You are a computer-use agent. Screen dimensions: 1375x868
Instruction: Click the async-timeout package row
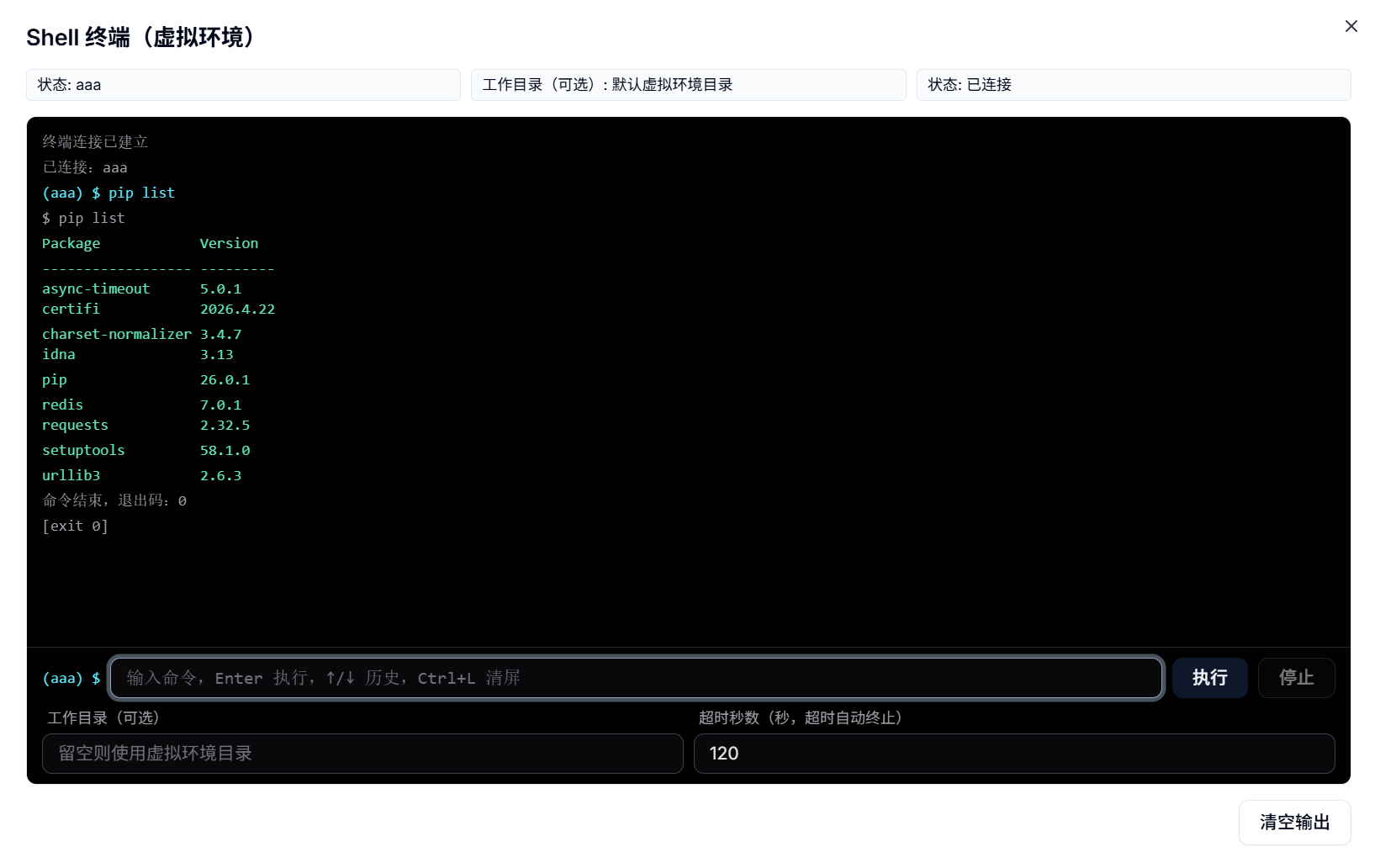pos(141,288)
